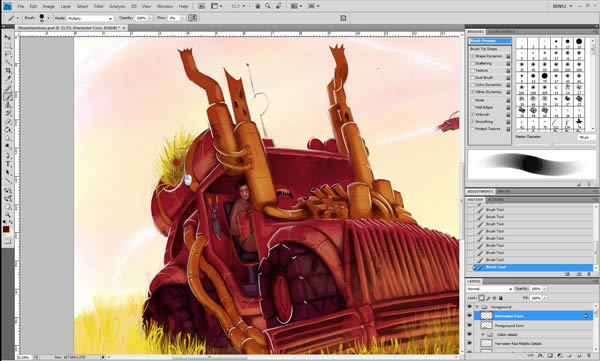This screenshot has height=361, width=600.
Task: Select the Eyedropper tool
Action: click(7, 79)
